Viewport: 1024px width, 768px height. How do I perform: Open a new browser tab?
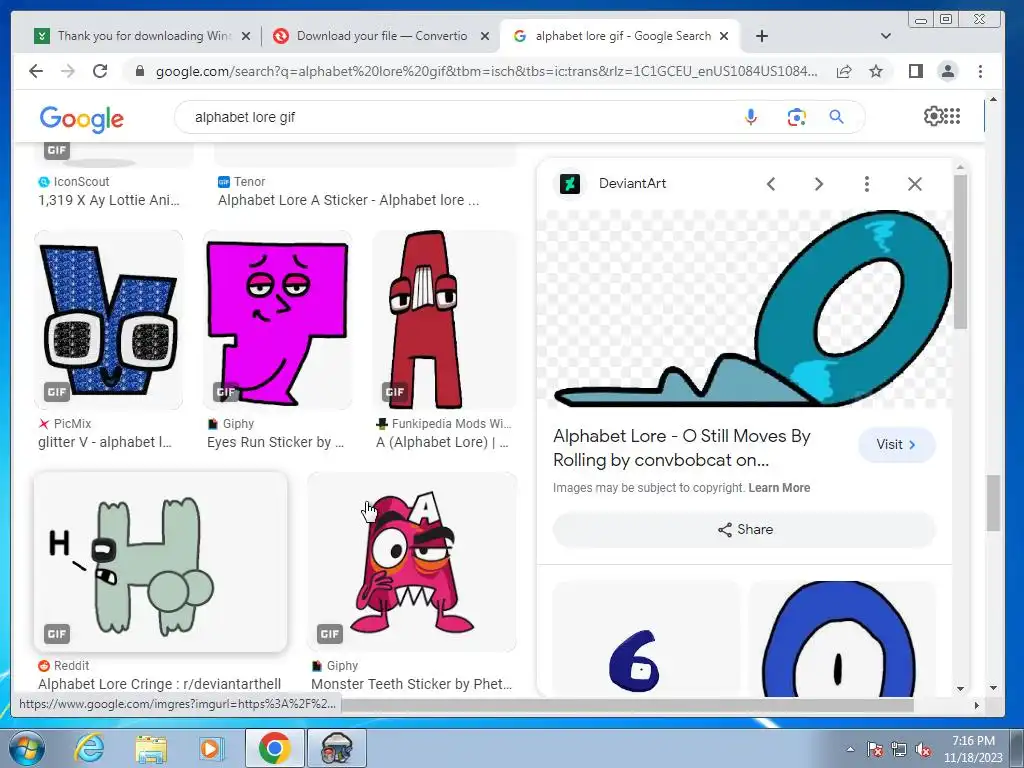tap(762, 36)
